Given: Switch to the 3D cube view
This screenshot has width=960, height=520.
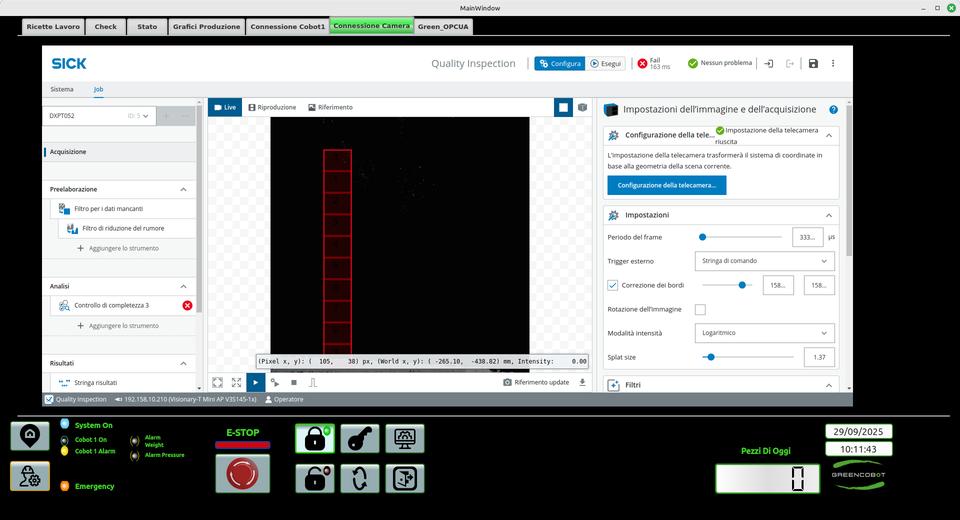Looking at the screenshot, I should 582,107.
